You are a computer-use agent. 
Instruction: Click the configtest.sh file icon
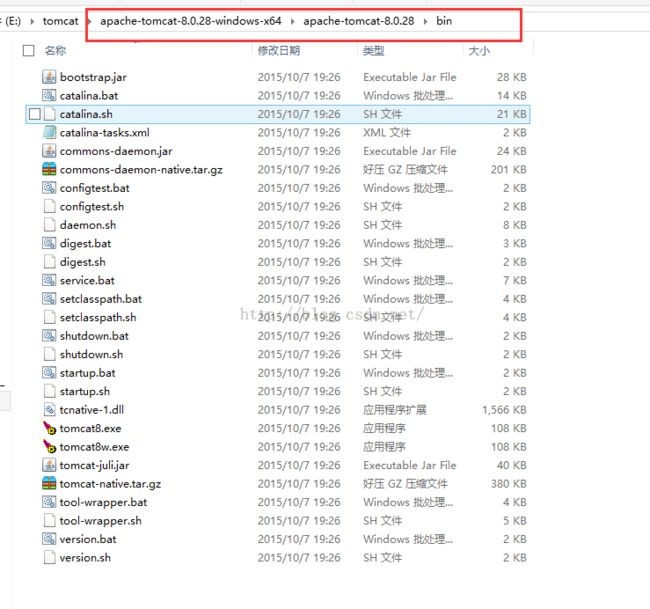pos(49,206)
